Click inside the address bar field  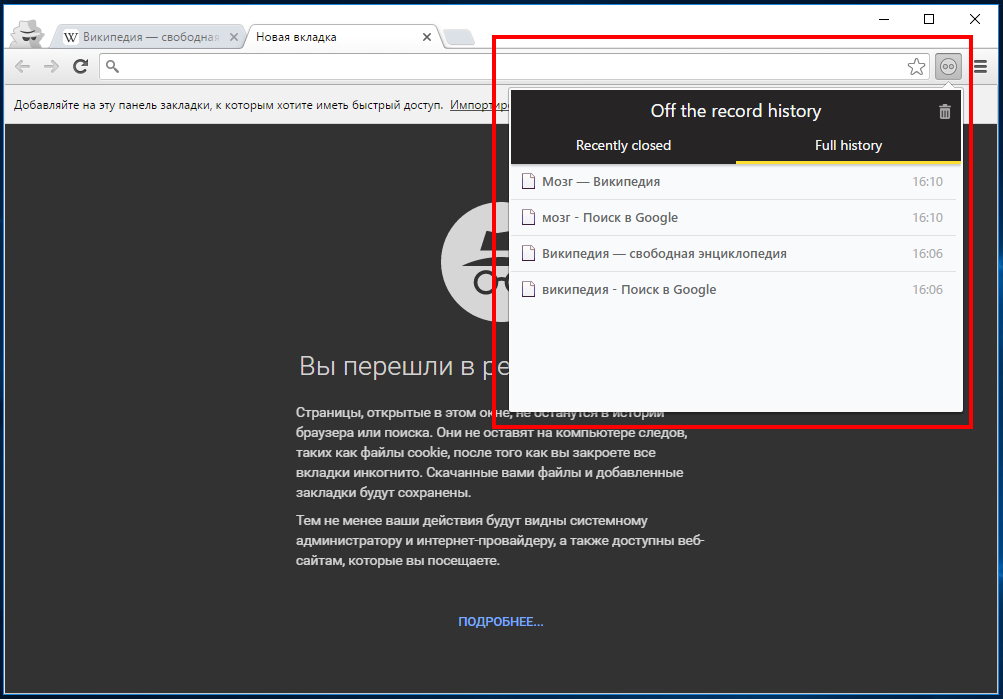(x=512, y=67)
